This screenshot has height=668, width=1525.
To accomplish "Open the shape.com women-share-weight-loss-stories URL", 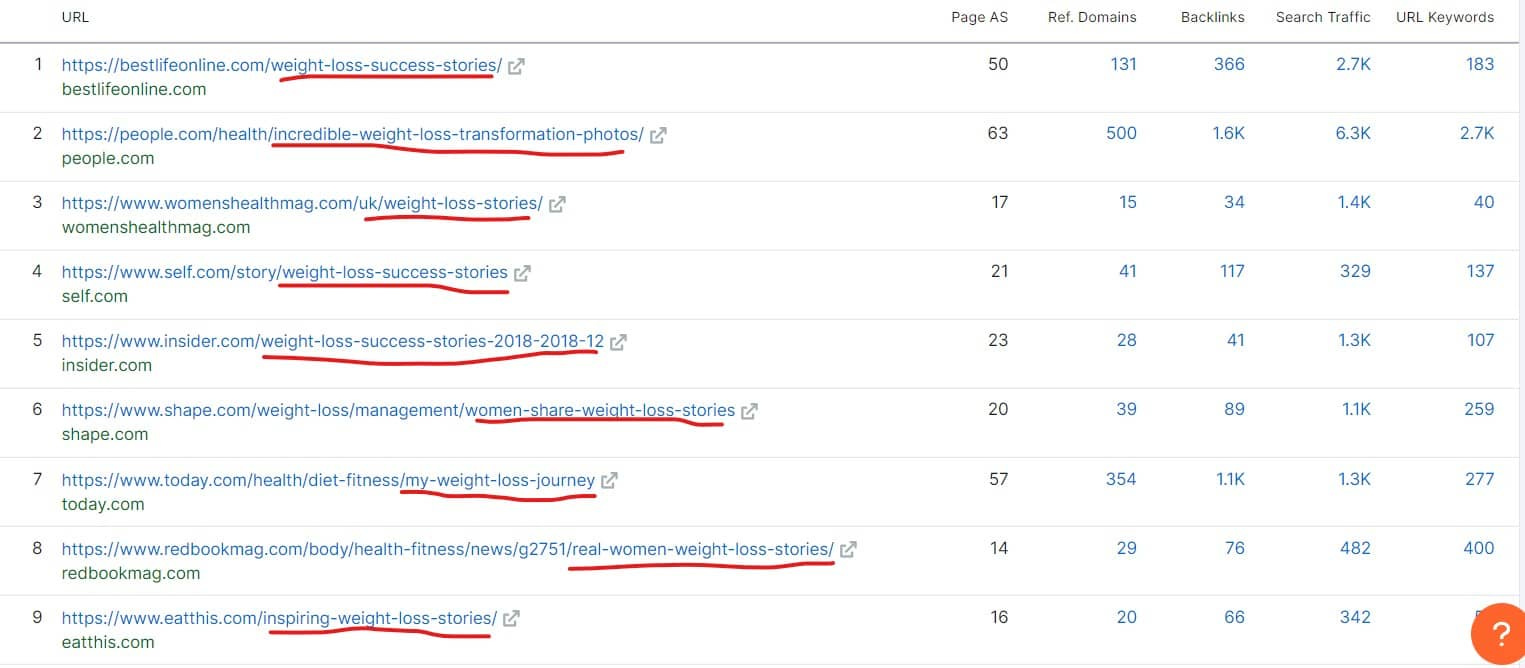I will [x=398, y=410].
